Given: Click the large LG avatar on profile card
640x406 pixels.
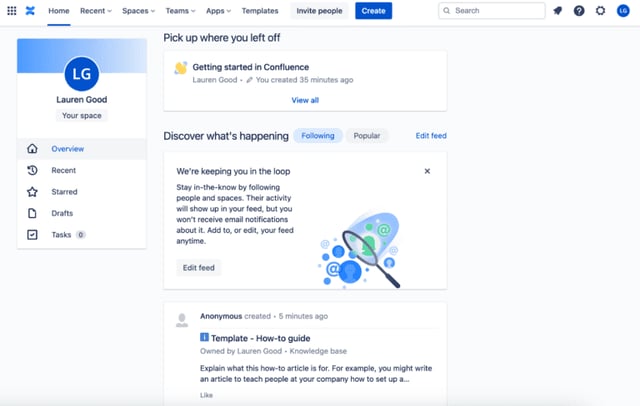Looking at the screenshot, I should click(82, 74).
